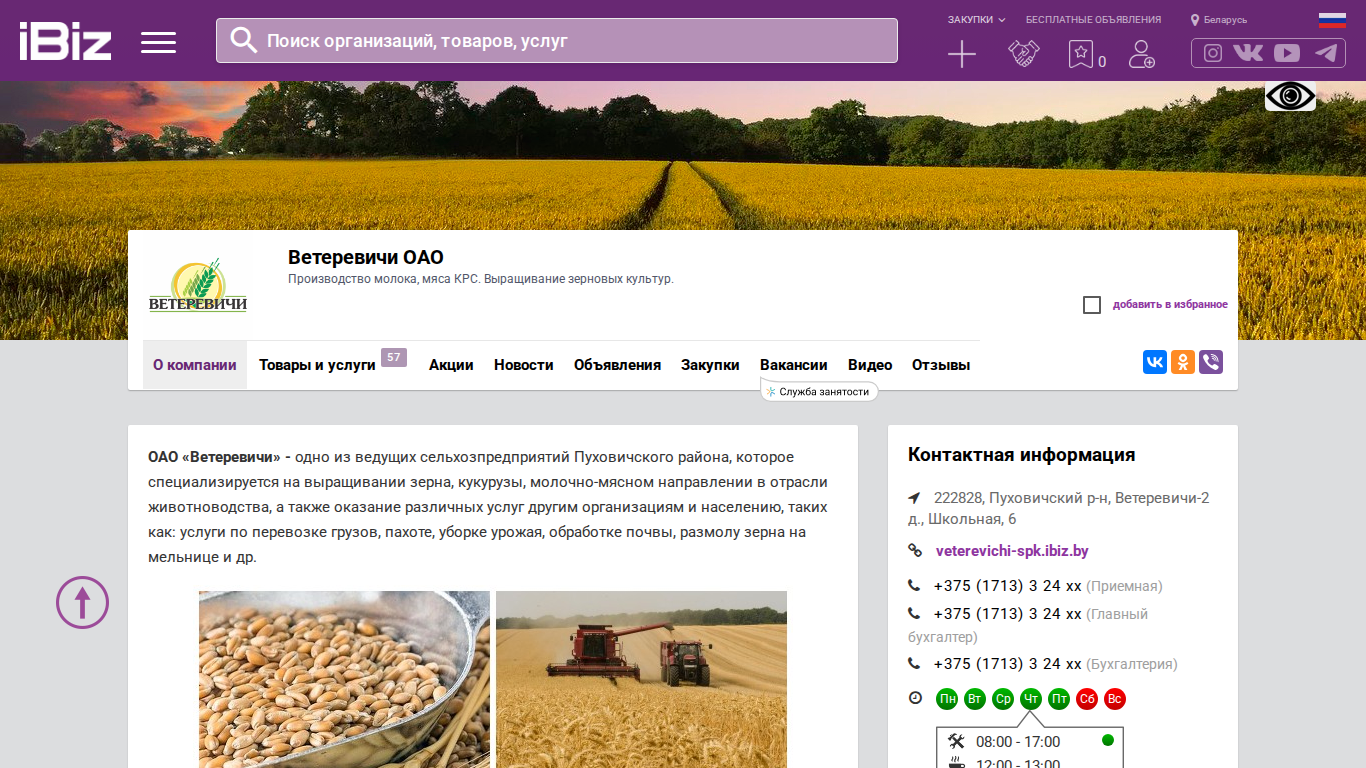Select the Ср weekday circle

pos(1003,699)
